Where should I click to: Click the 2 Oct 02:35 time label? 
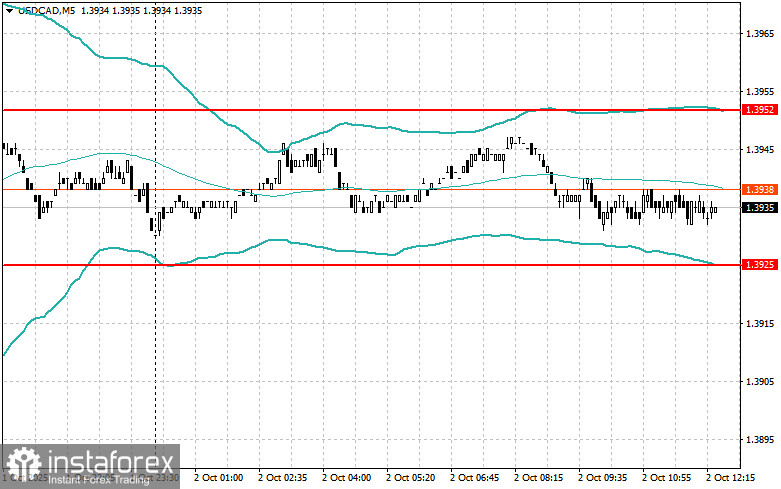click(x=282, y=478)
